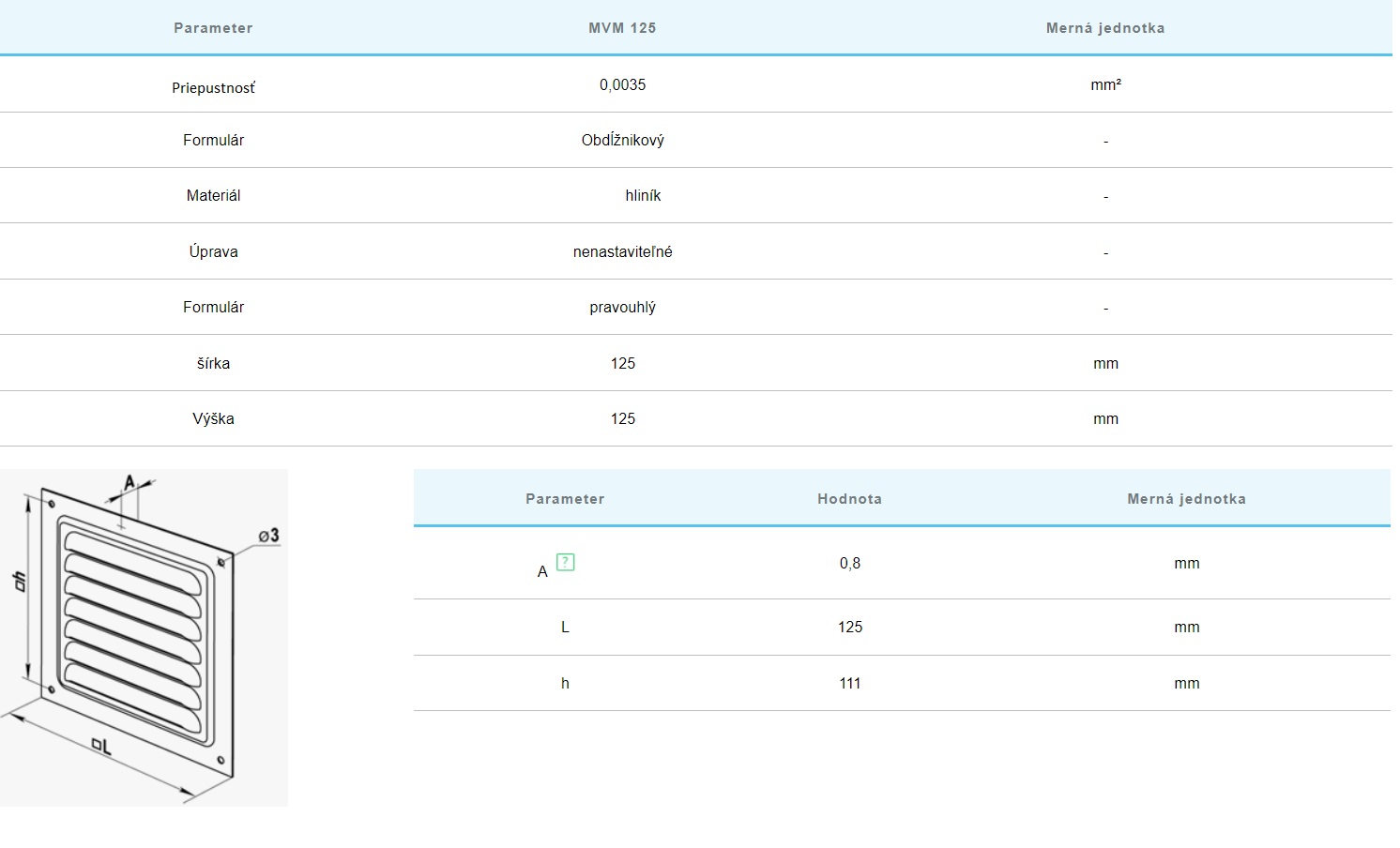Click the 111 value for h
This screenshot has width=1400, height=848.
(x=849, y=683)
